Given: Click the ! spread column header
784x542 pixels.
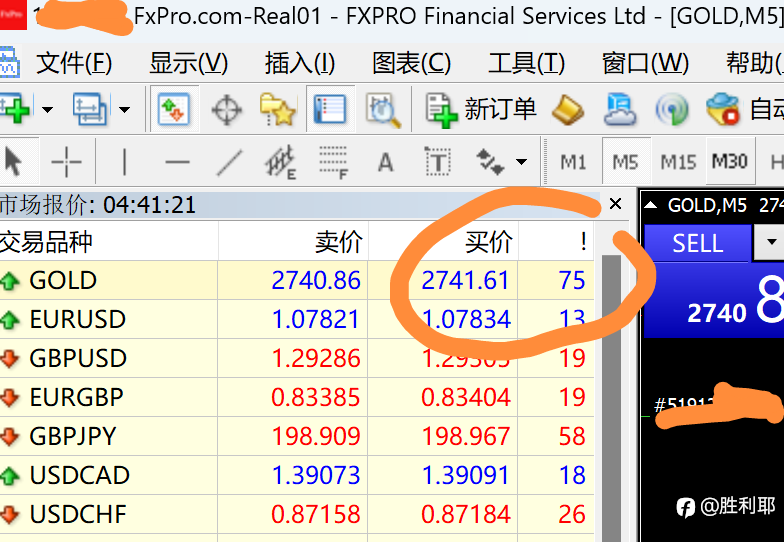Looking at the screenshot, I should pyautogui.click(x=556, y=242).
